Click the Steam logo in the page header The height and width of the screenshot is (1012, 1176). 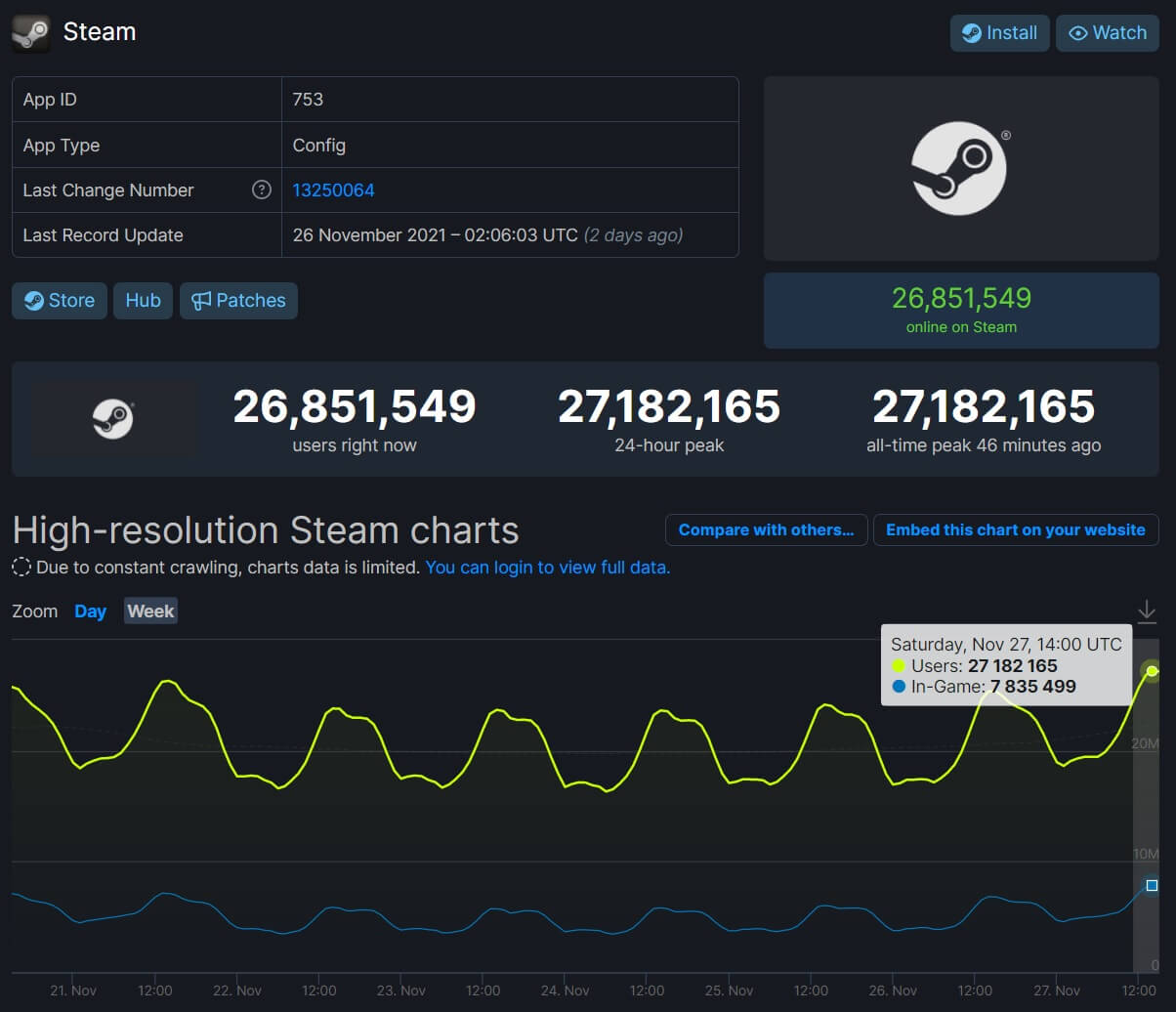tap(30, 32)
